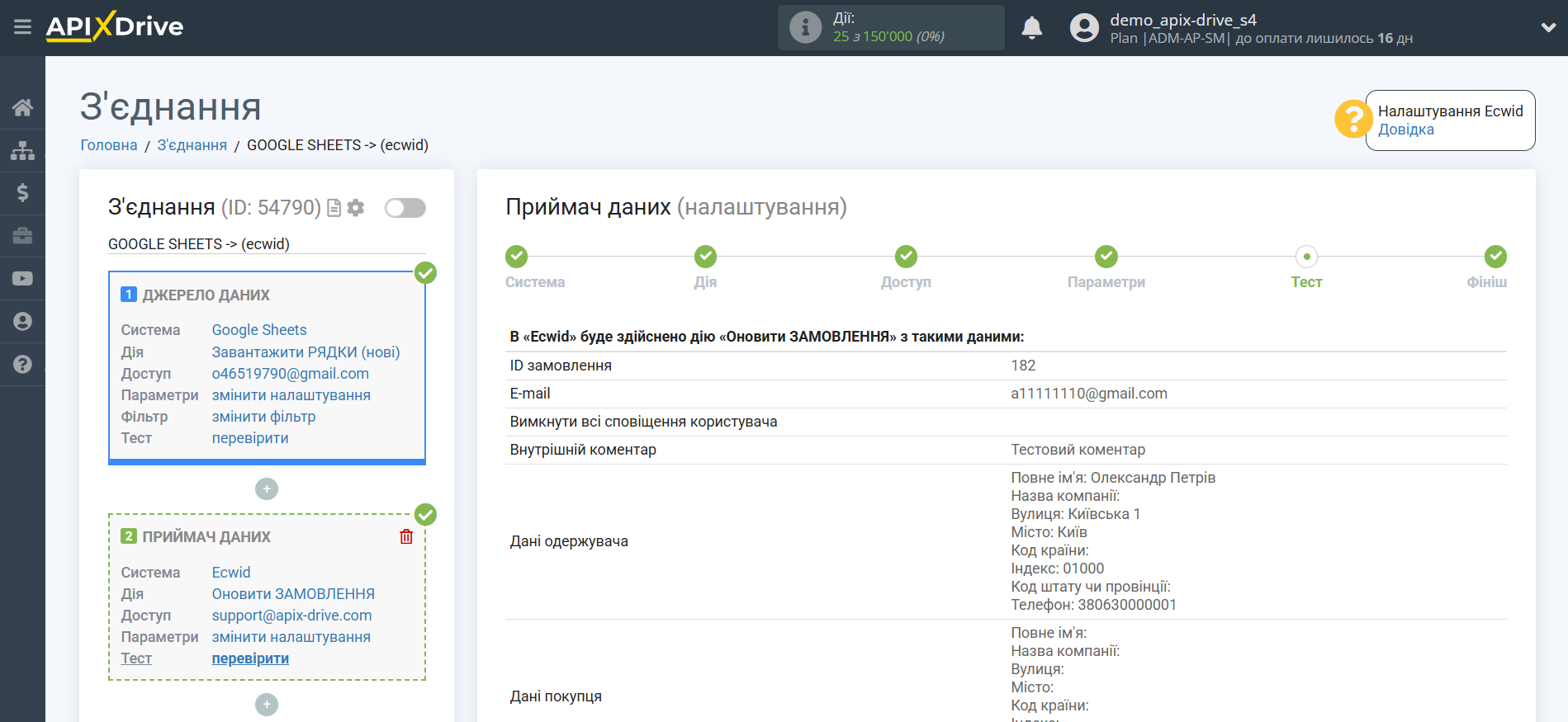Viewport: 1568px width, 722px height.
Task: Click Тестовий коментар value
Action: coord(1078,450)
